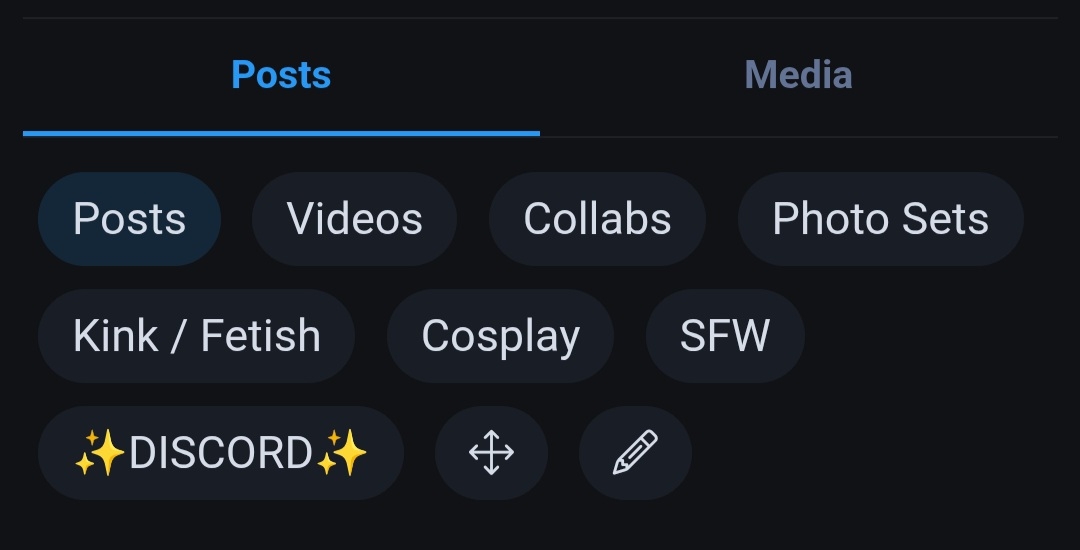Tap the Cosplay filter chip
The width and height of the screenshot is (1080, 550).
(500, 336)
